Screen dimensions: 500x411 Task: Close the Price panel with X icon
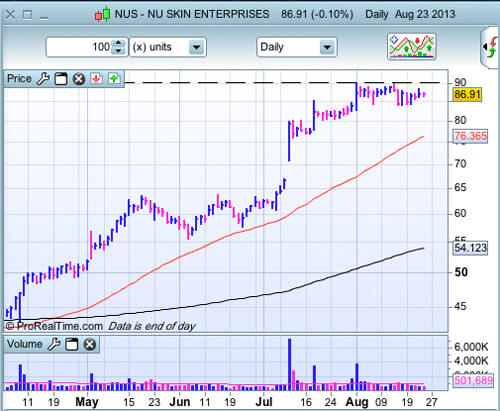(x=79, y=79)
